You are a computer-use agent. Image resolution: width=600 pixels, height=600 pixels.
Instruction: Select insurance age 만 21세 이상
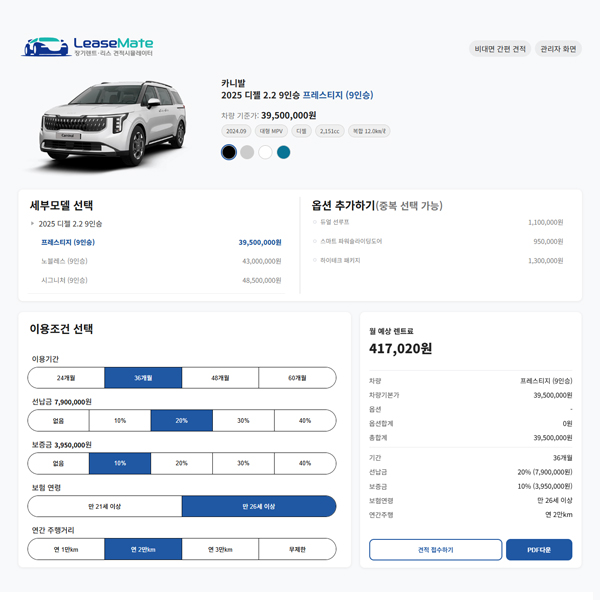pos(104,506)
